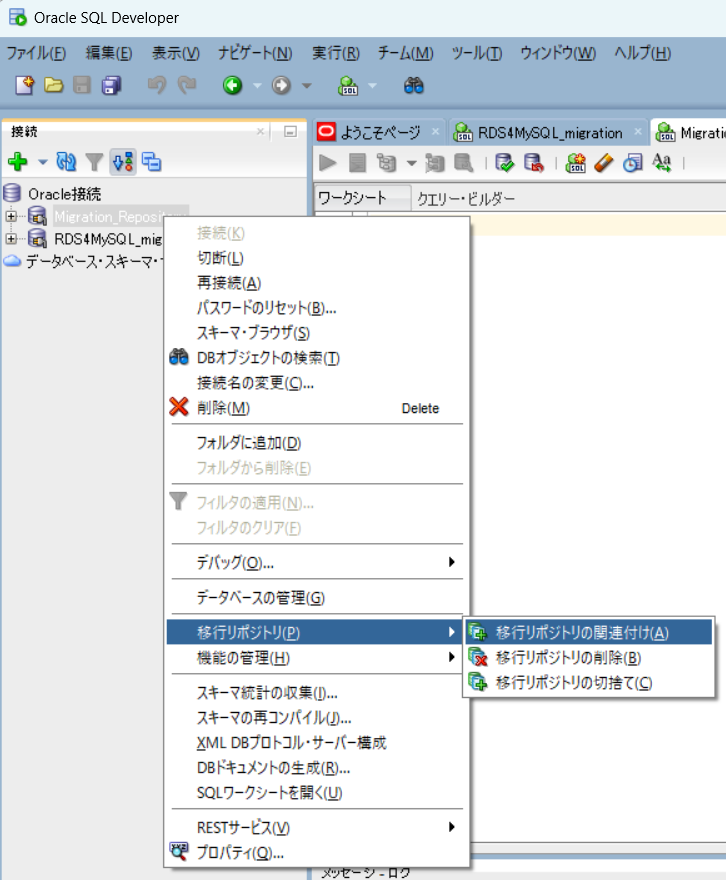Open the ヘルプ(H) menu
The height and width of the screenshot is (880, 726).
(x=642, y=53)
